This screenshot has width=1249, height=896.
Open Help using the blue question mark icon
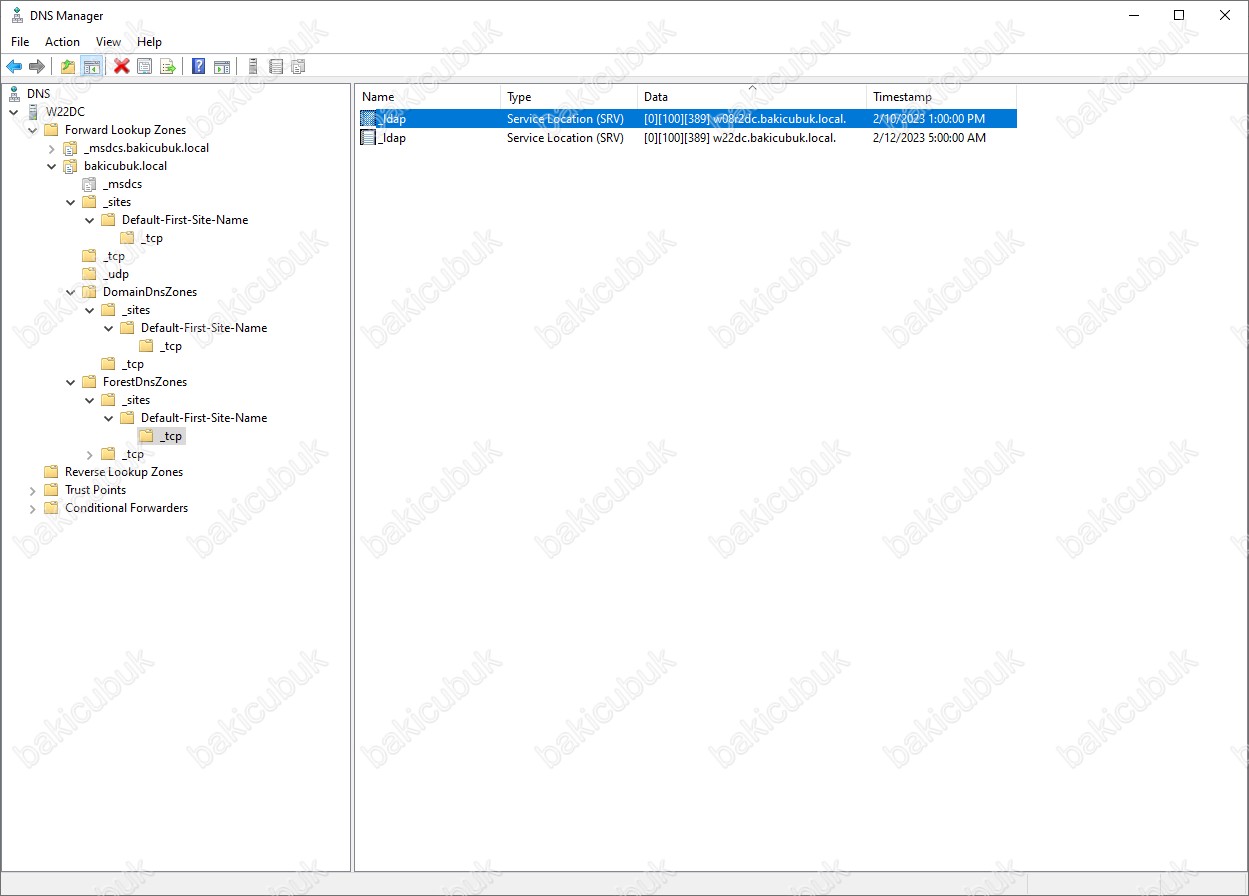199,67
